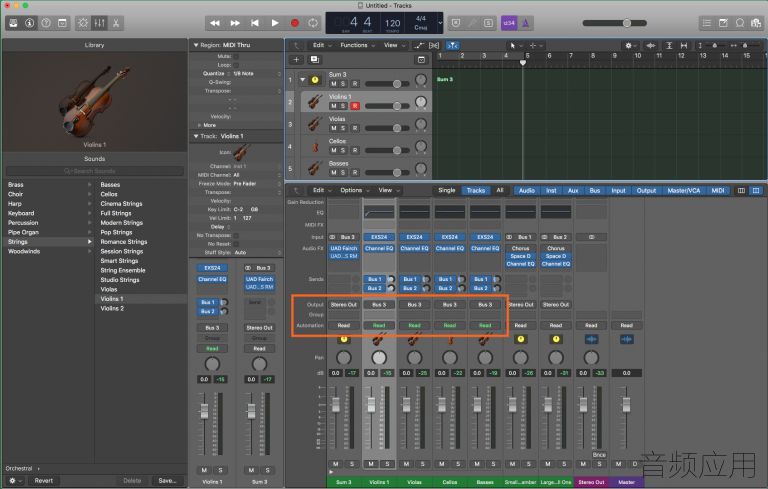Open the Editors scissors button
The width and height of the screenshot is (768, 489).
pos(116,23)
